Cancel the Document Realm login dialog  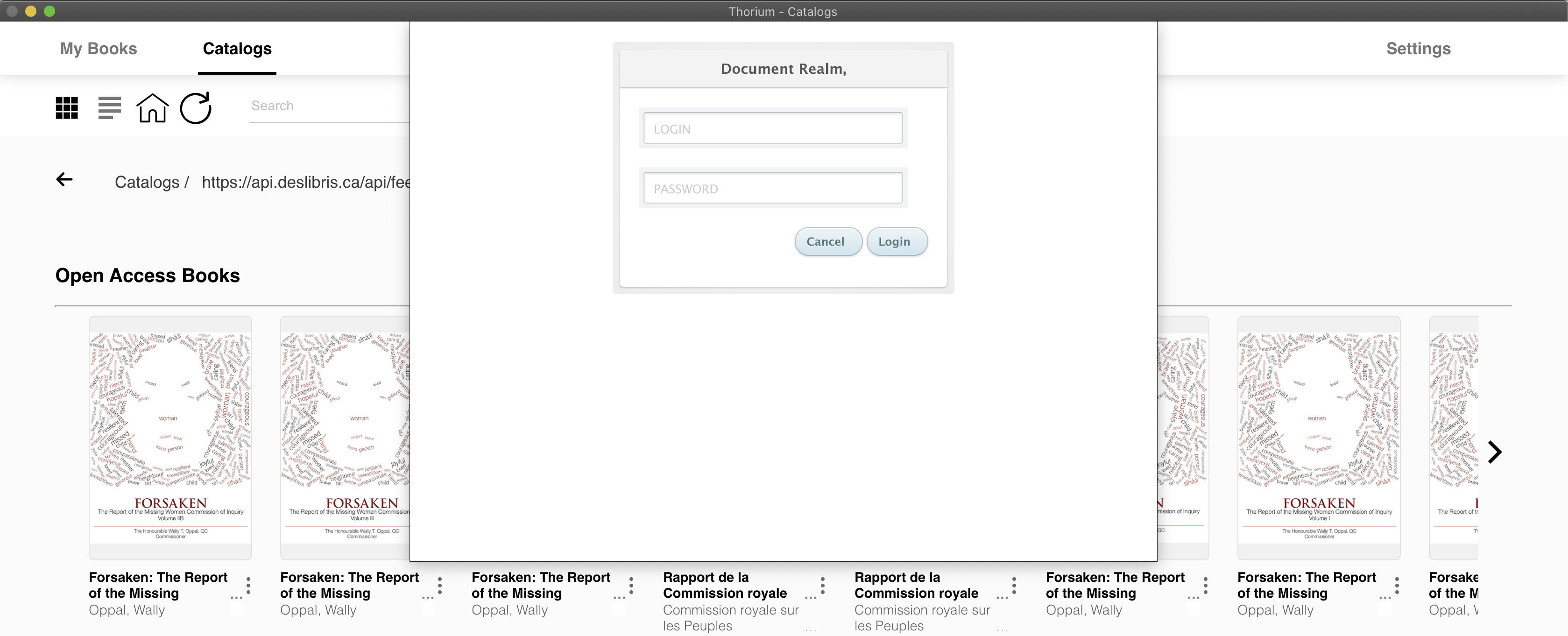[827, 241]
